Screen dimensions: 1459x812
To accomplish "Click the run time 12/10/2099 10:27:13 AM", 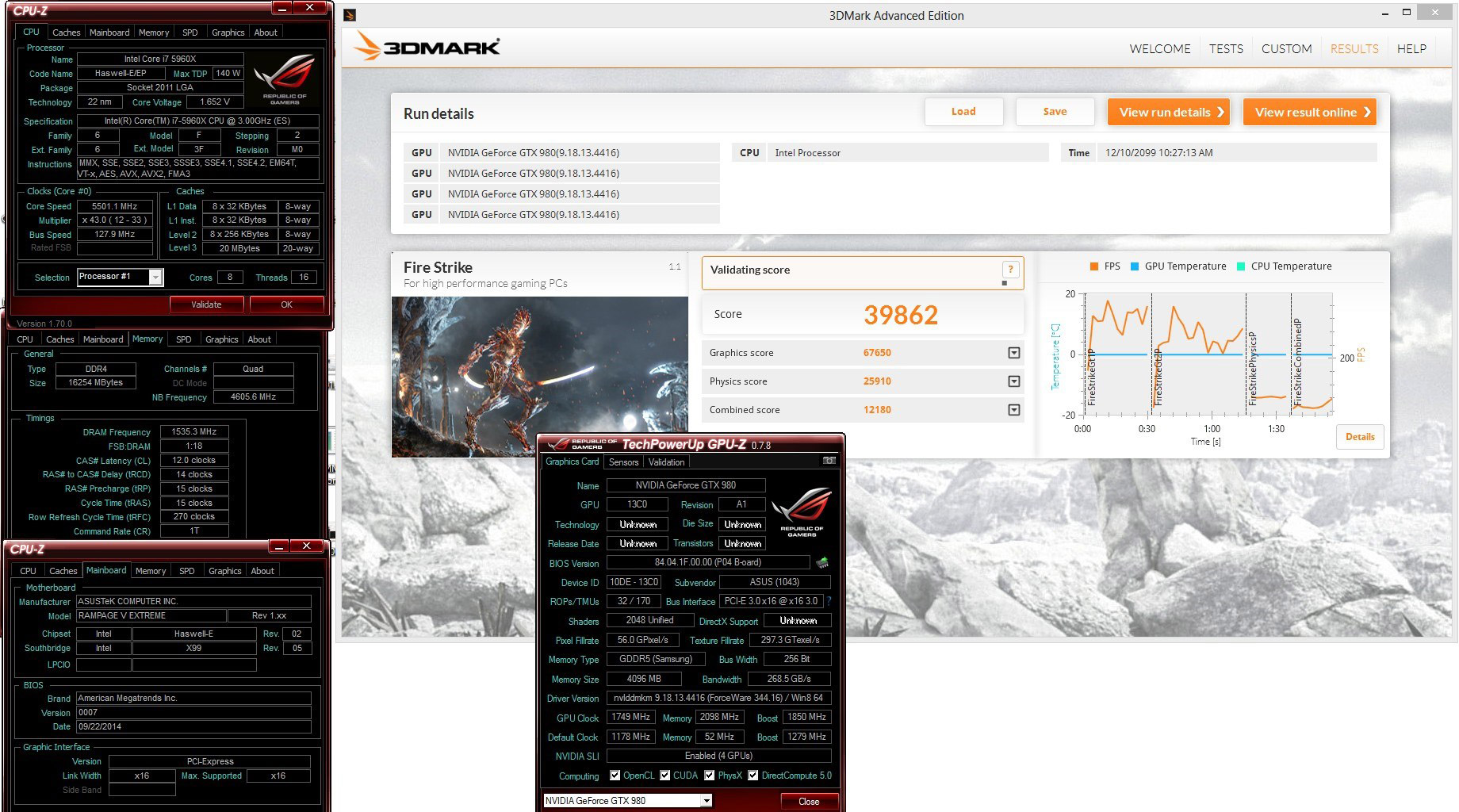I will 1159,153.
